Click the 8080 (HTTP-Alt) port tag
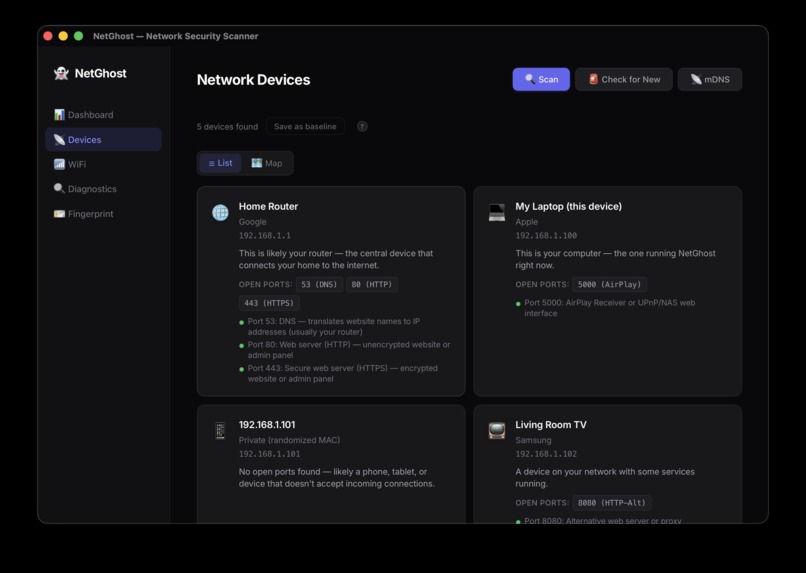Image resolution: width=806 pixels, height=573 pixels. pos(612,503)
